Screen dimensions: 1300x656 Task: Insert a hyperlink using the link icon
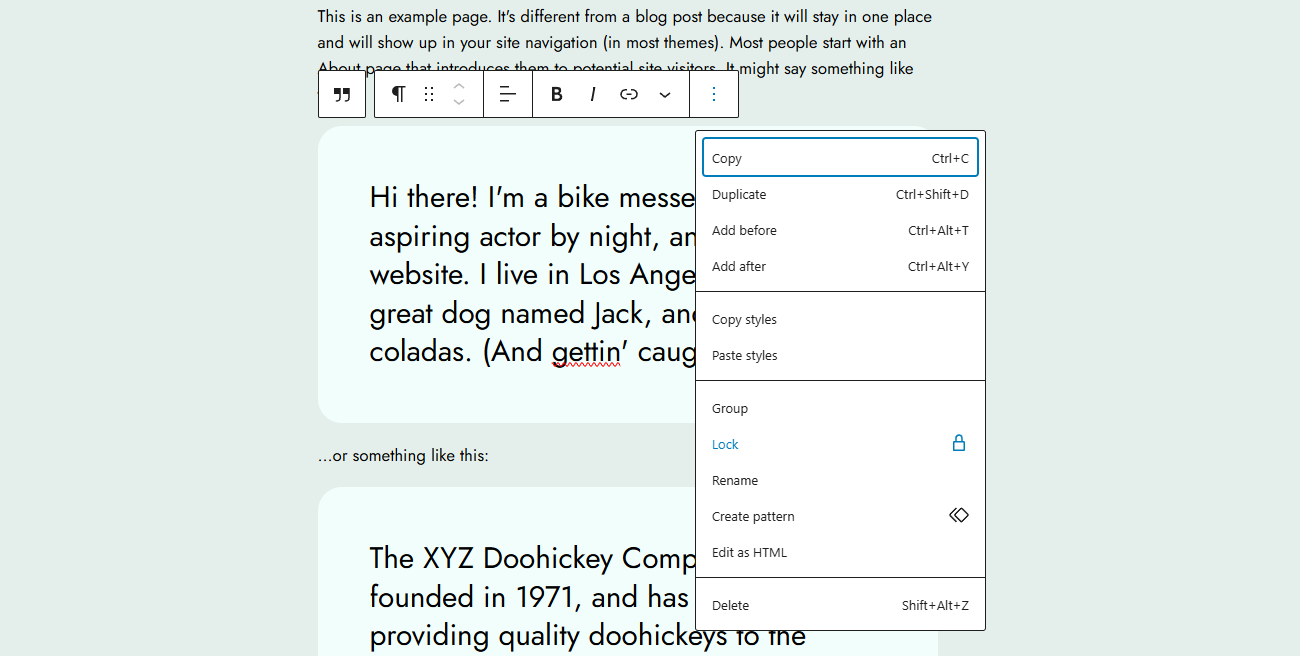point(629,94)
